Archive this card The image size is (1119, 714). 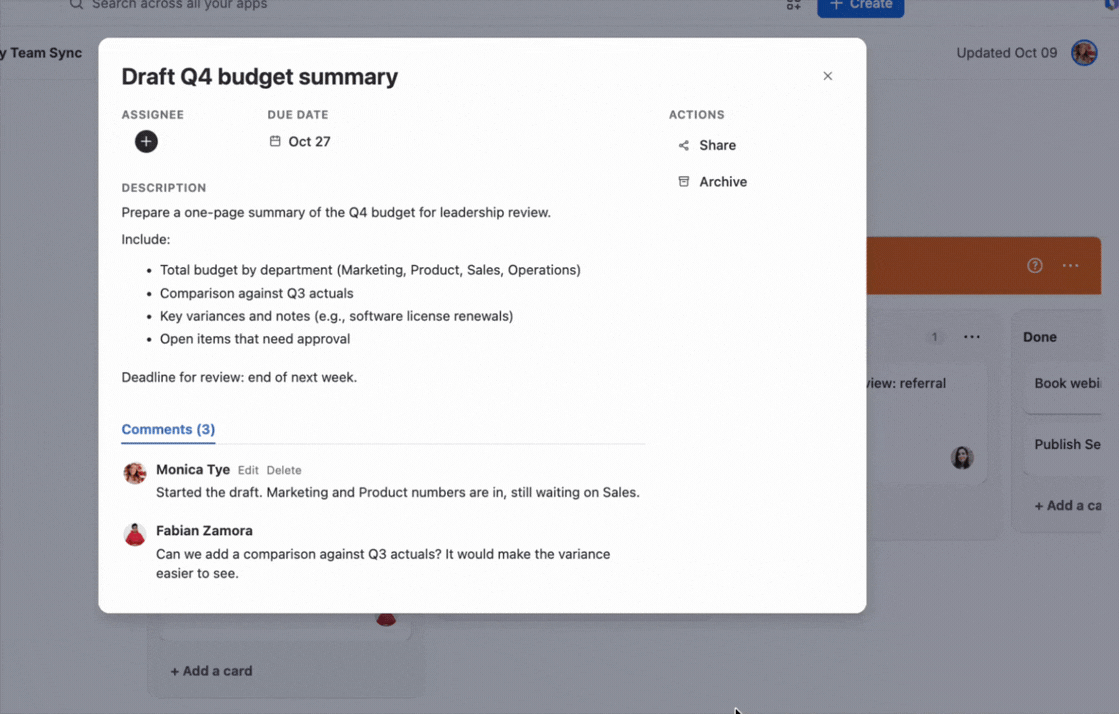click(712, 181)
